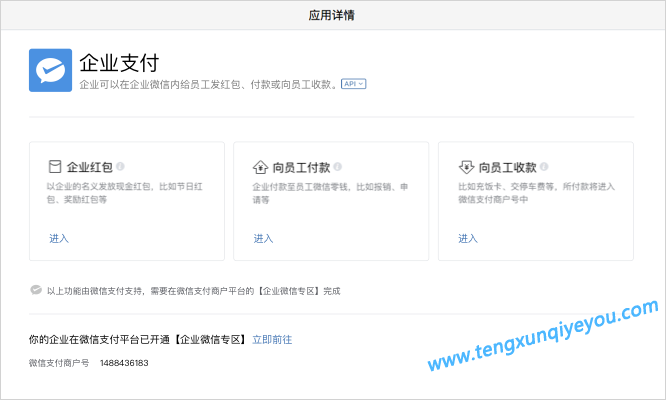Click the 以上功能由微信支付支持 note
The height and width of the screenshot is (400, 666).
194,291
